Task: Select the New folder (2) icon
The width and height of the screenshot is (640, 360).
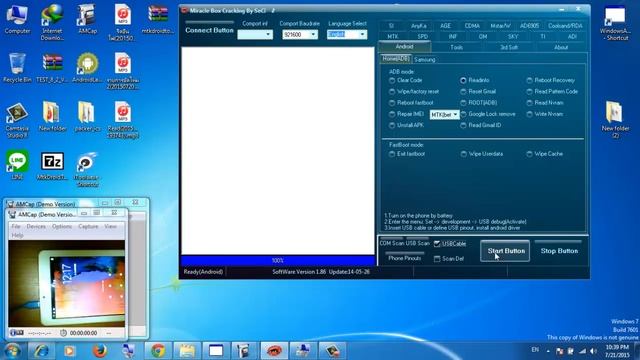Action: (x=615, y=119)
